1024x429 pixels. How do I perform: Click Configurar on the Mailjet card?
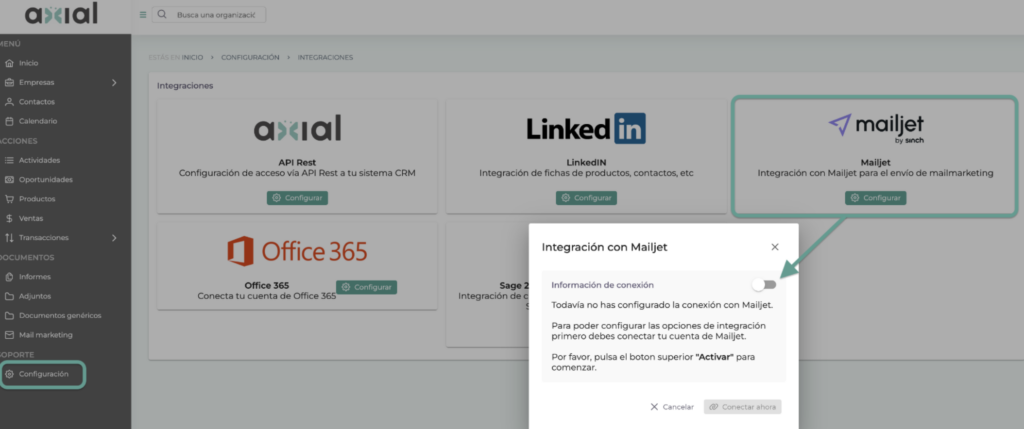click(876, 198)
